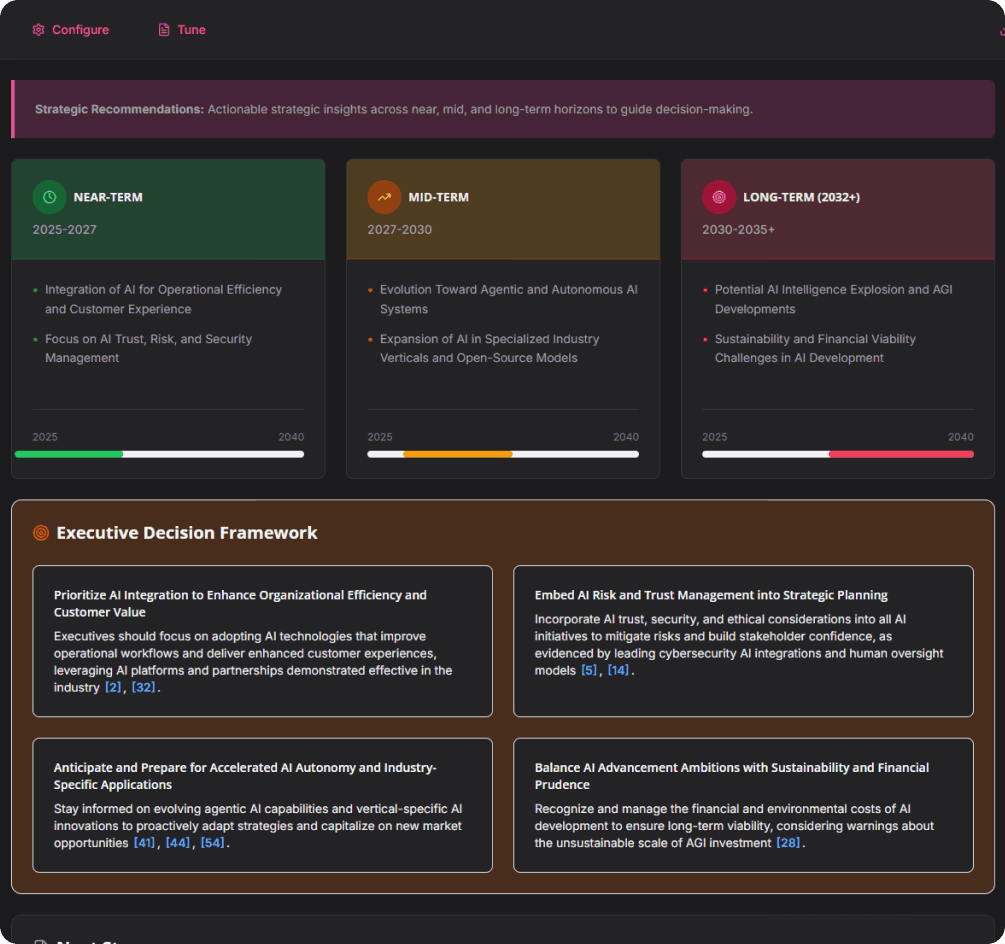Click the Mid-Term trending arrow icon
This screenshot has height=944, width=1005.
coord(384,197)
